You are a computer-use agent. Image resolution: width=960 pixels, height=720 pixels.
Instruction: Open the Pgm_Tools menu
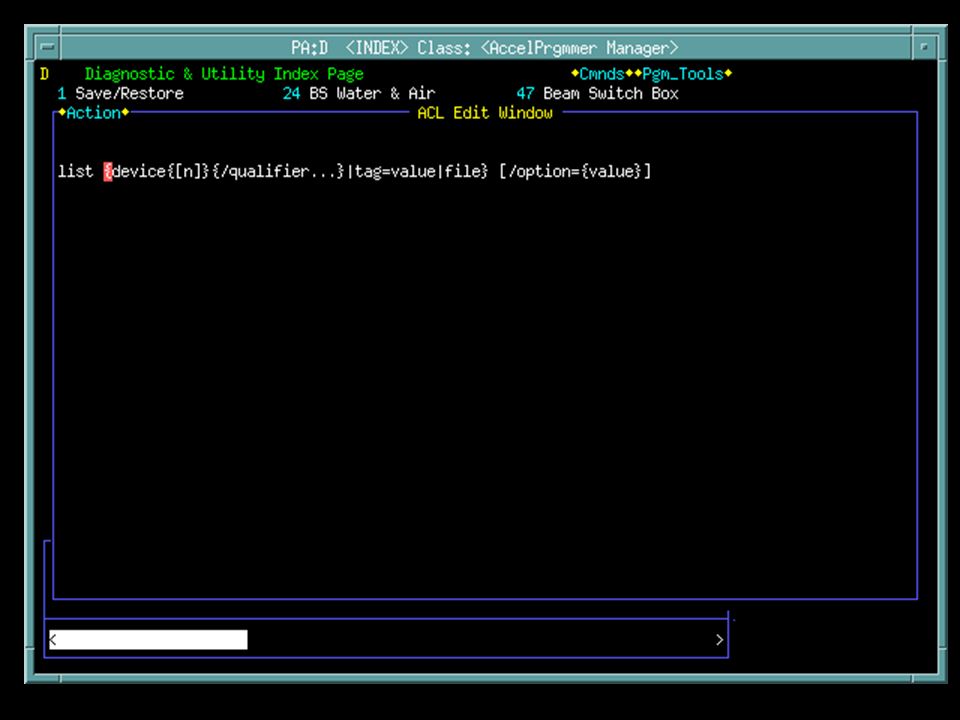click(x=683, y=74)
